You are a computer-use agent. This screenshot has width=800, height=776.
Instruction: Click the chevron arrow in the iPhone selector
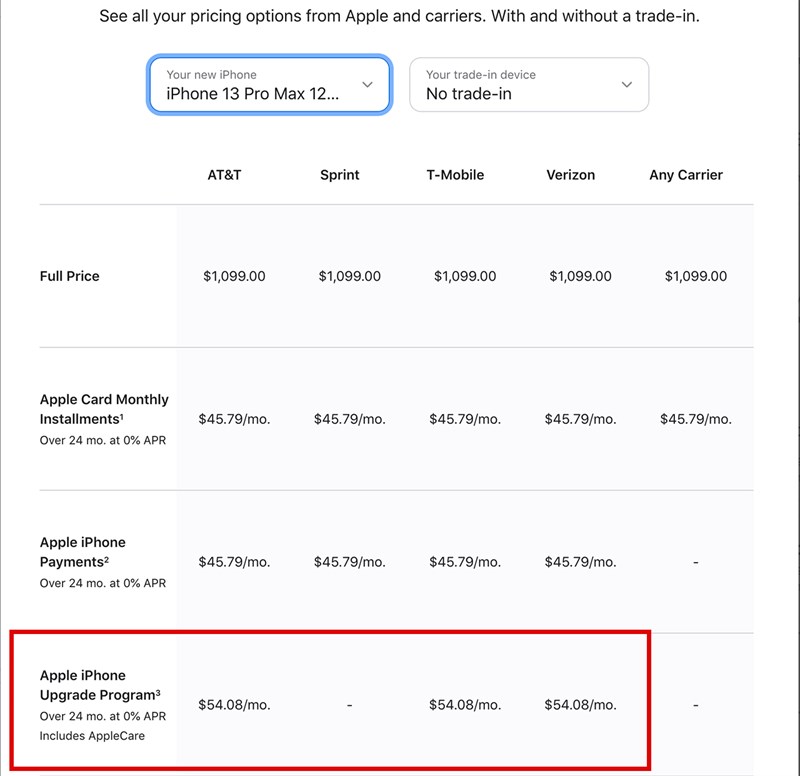367,85
